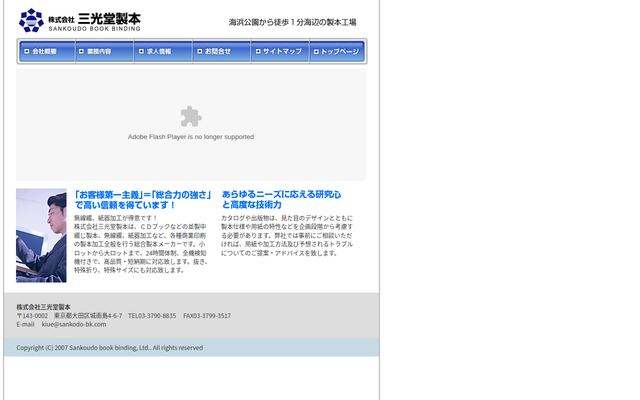The height and width of the screenshot is (400, 640).
Task: Open the 会社概要 menu item
Action: click(47, 51)
